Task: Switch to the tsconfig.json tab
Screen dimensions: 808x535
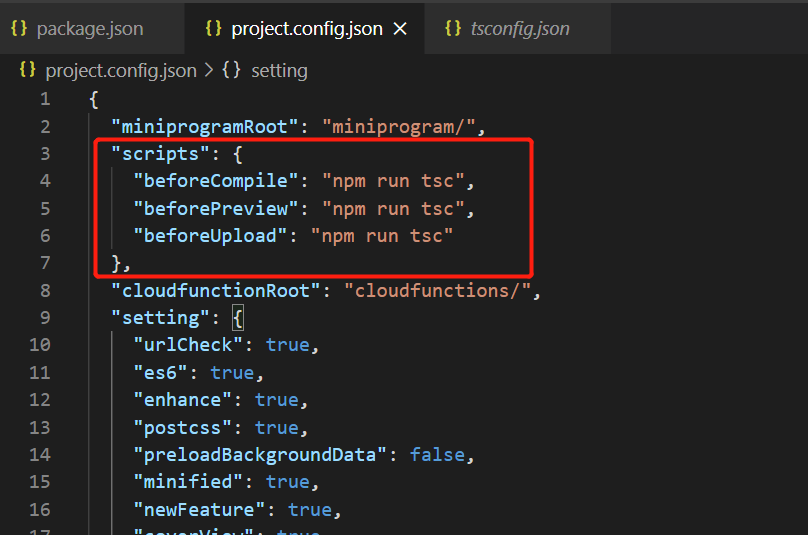Action: pos(519,29)
